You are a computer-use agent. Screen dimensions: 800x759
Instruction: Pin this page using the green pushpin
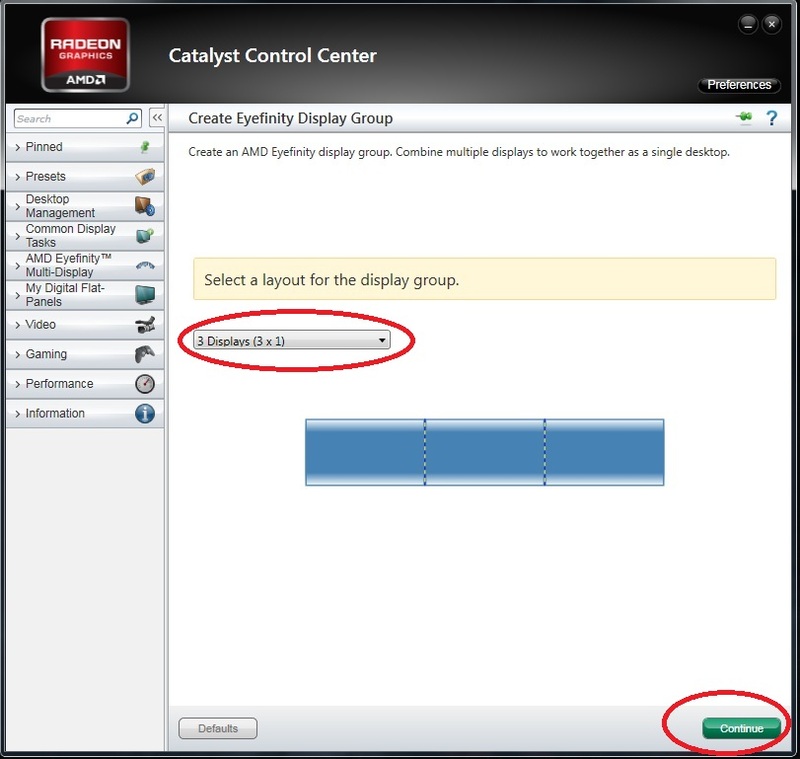click(x=744, y=117)
